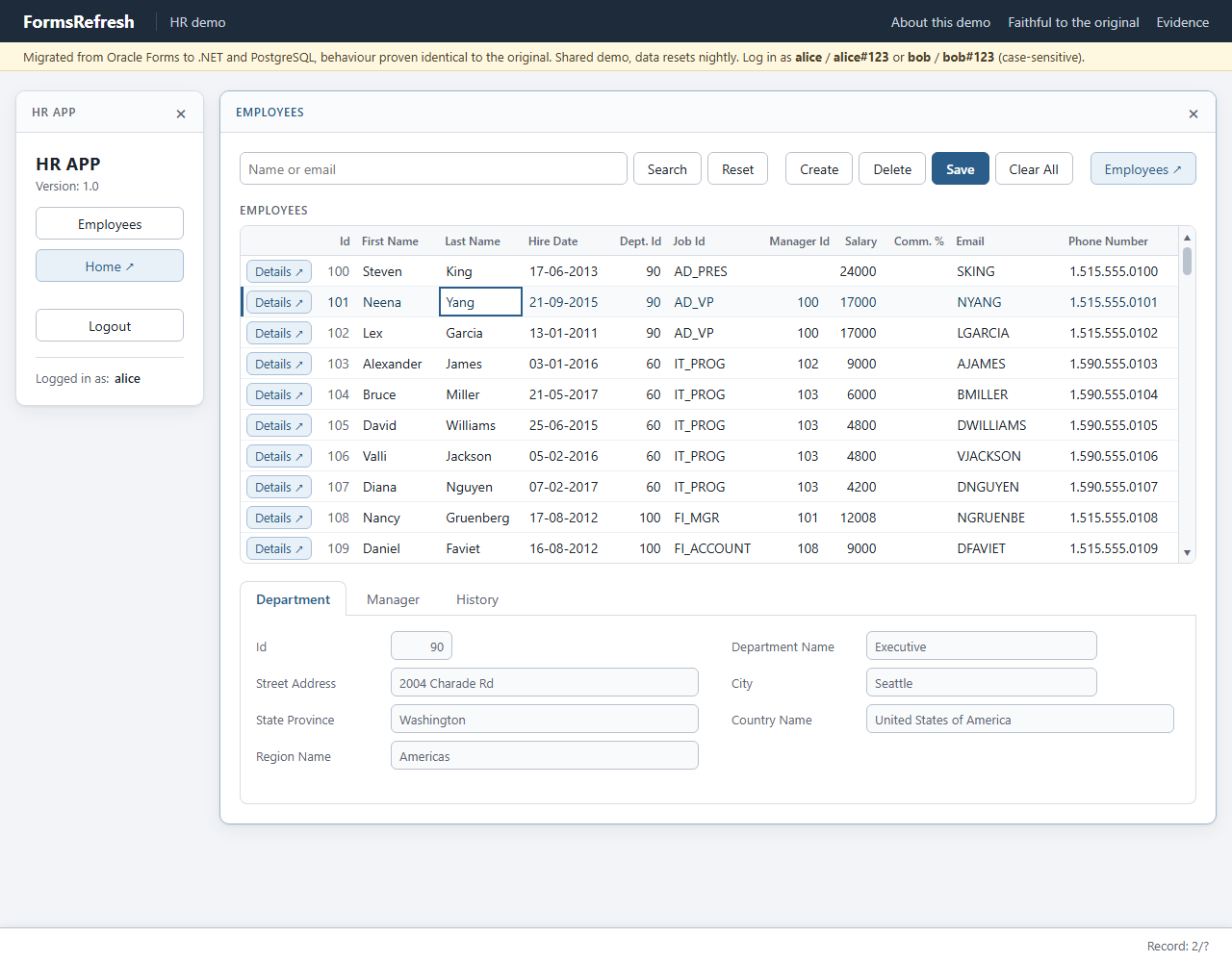This screenshot has width=1232, height=962.
Task: Click the Phone Number column header
Action: (x=1108, y=241)
